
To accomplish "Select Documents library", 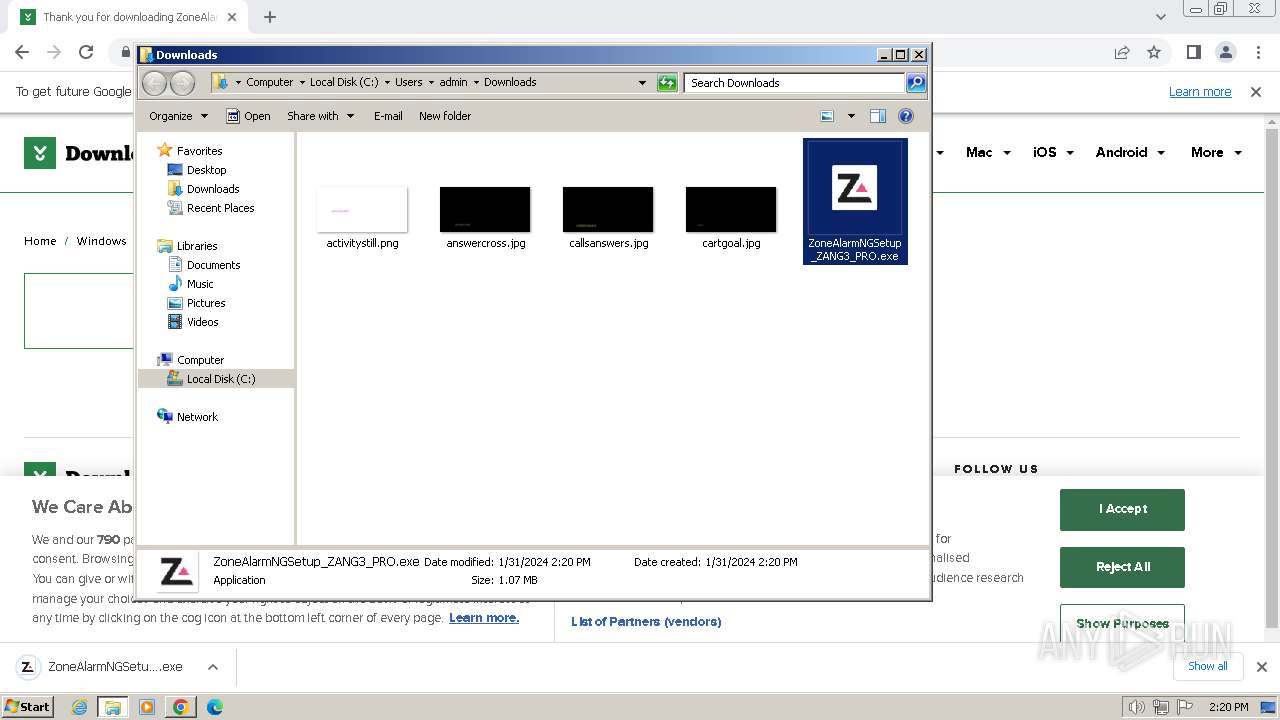I will pyautogui.click(x=213, y=265).
